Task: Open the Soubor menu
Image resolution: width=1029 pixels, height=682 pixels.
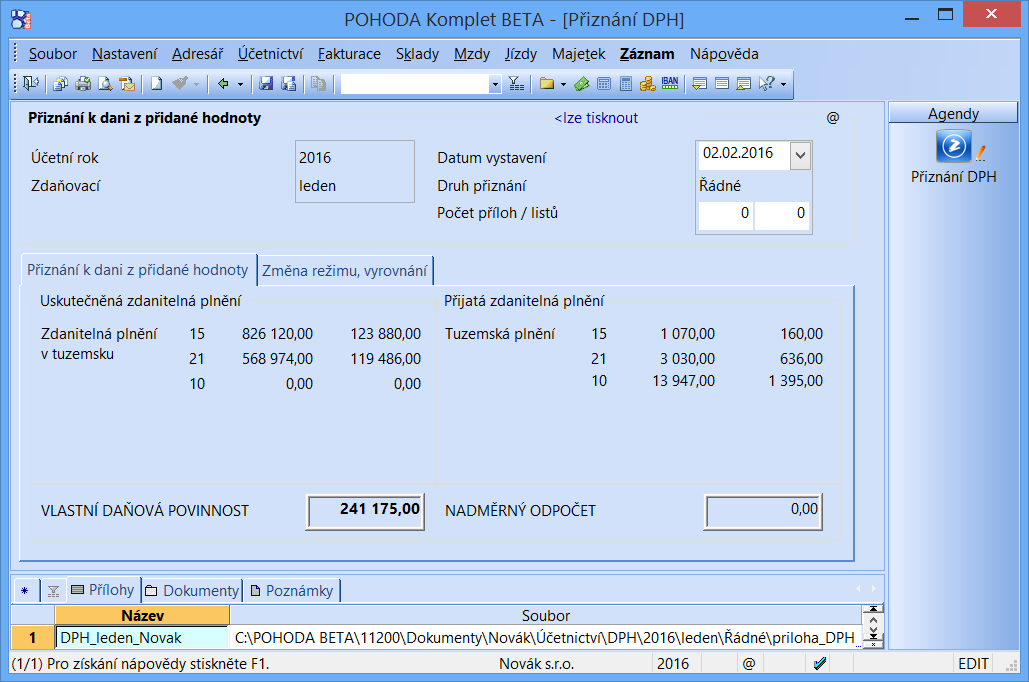Action: point(52,54)
